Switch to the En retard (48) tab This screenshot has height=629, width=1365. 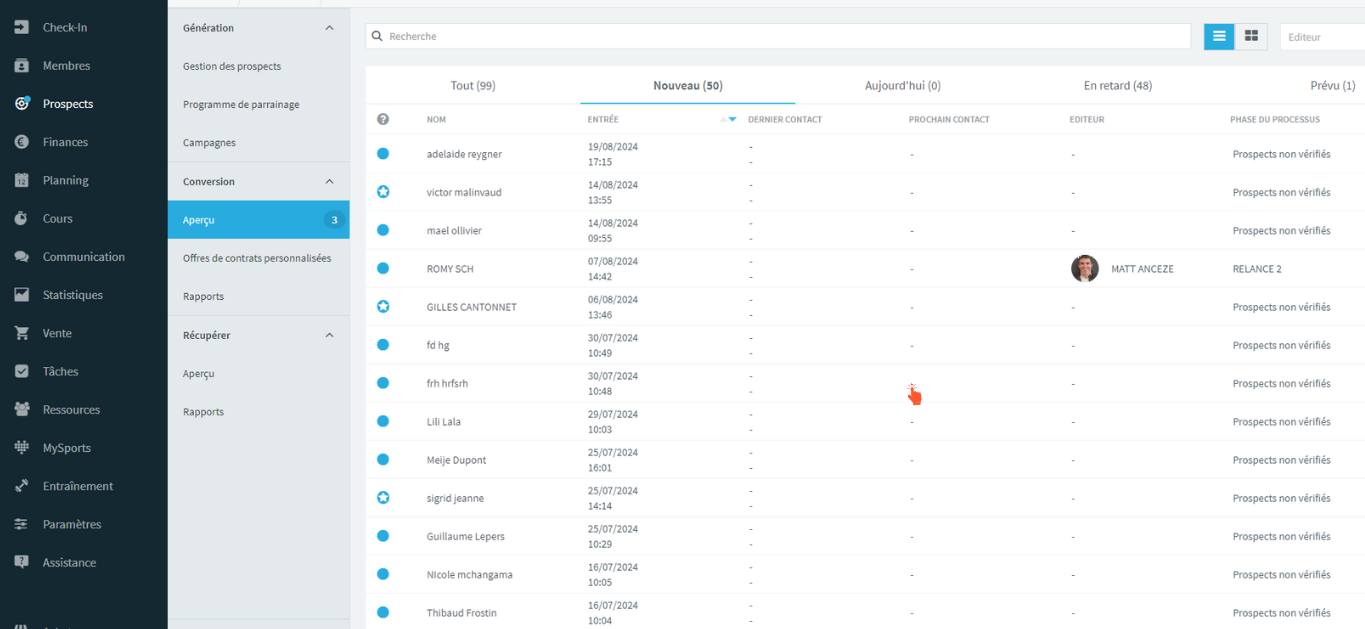[x=1118, y=86]
